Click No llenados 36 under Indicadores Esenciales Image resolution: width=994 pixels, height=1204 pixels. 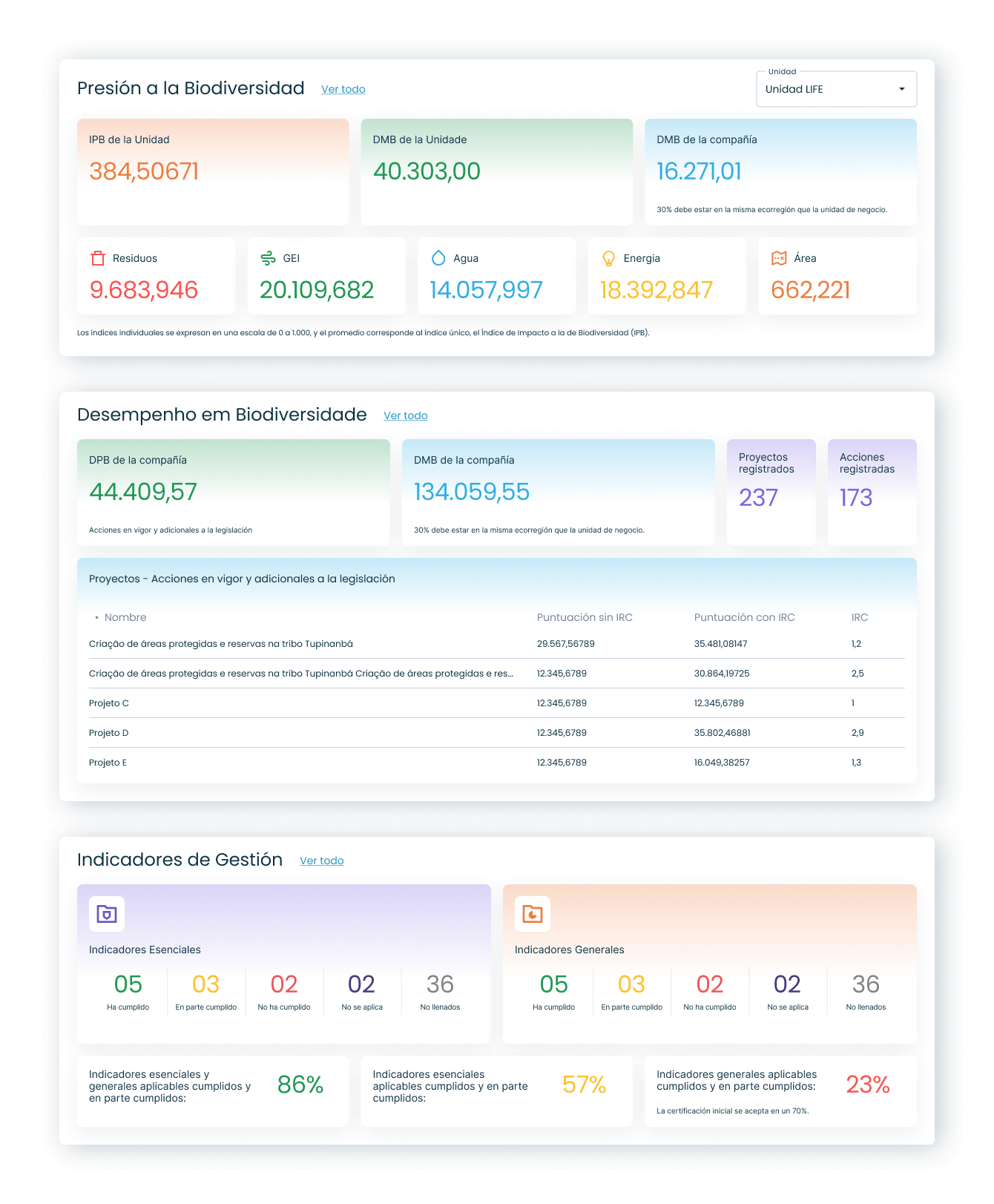440,984
